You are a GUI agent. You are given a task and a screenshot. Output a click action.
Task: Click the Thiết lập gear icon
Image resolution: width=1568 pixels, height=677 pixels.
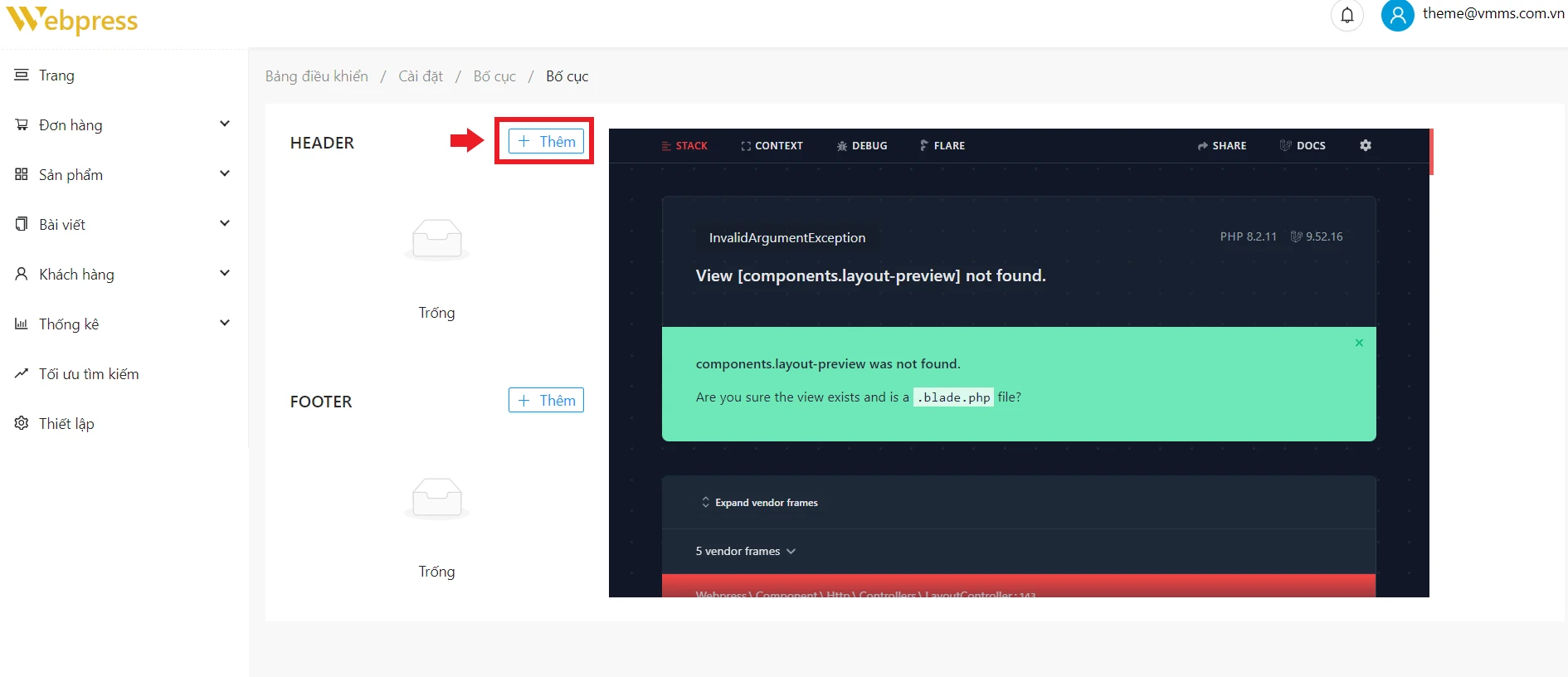[x=22, y=423]
